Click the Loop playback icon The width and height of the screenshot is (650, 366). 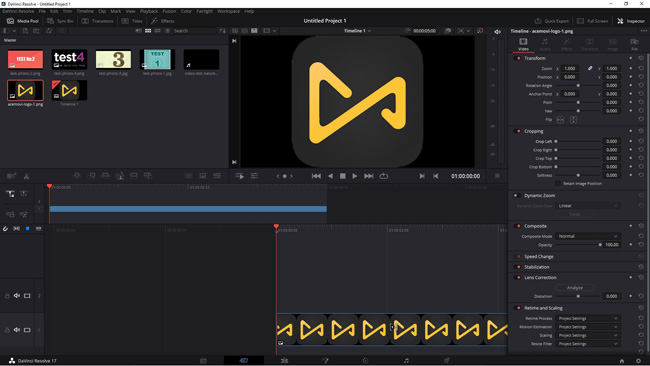coord(384,176)
